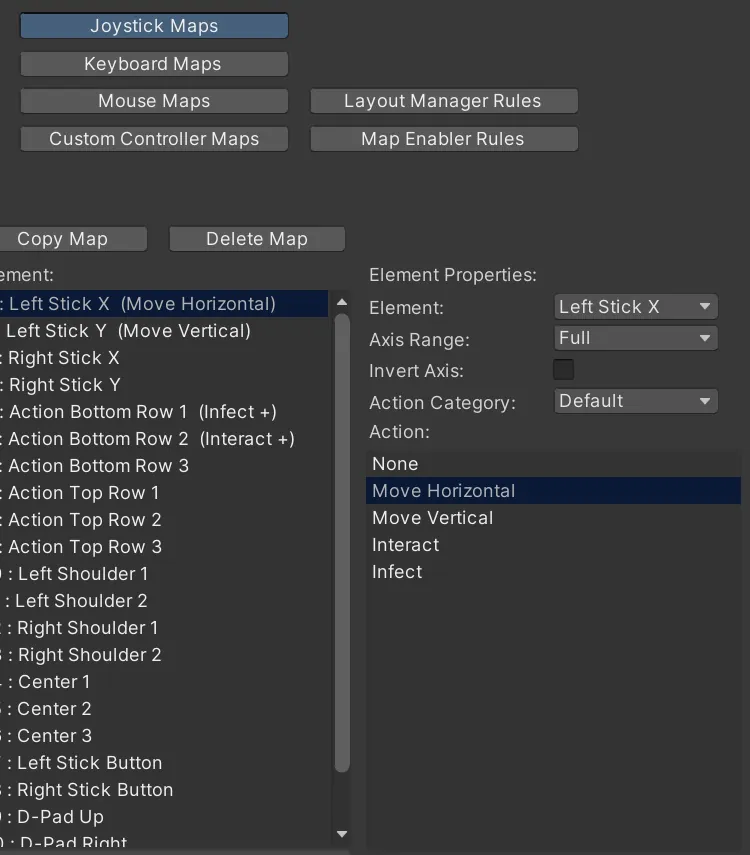Select the Right Shoulder 2 row
Viewport: 750px width, 855px height.
[x=164, y=654]
